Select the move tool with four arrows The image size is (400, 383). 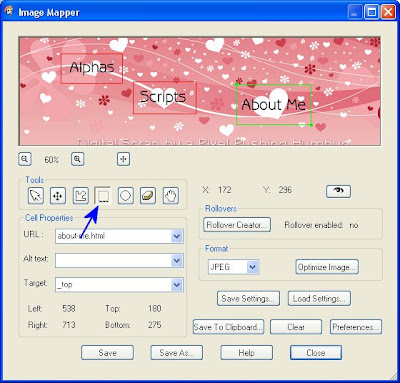click(58, 195)
